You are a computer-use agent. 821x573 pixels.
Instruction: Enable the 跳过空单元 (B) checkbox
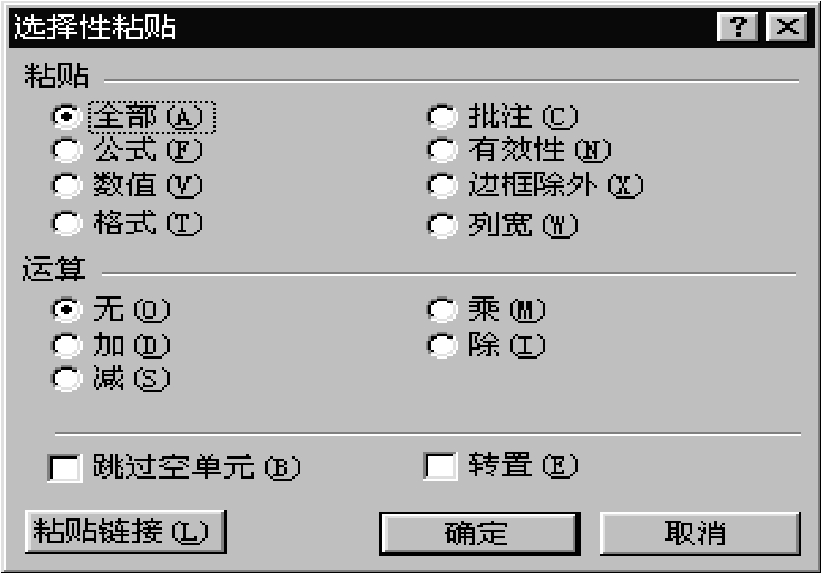click(x=66, y=467)
